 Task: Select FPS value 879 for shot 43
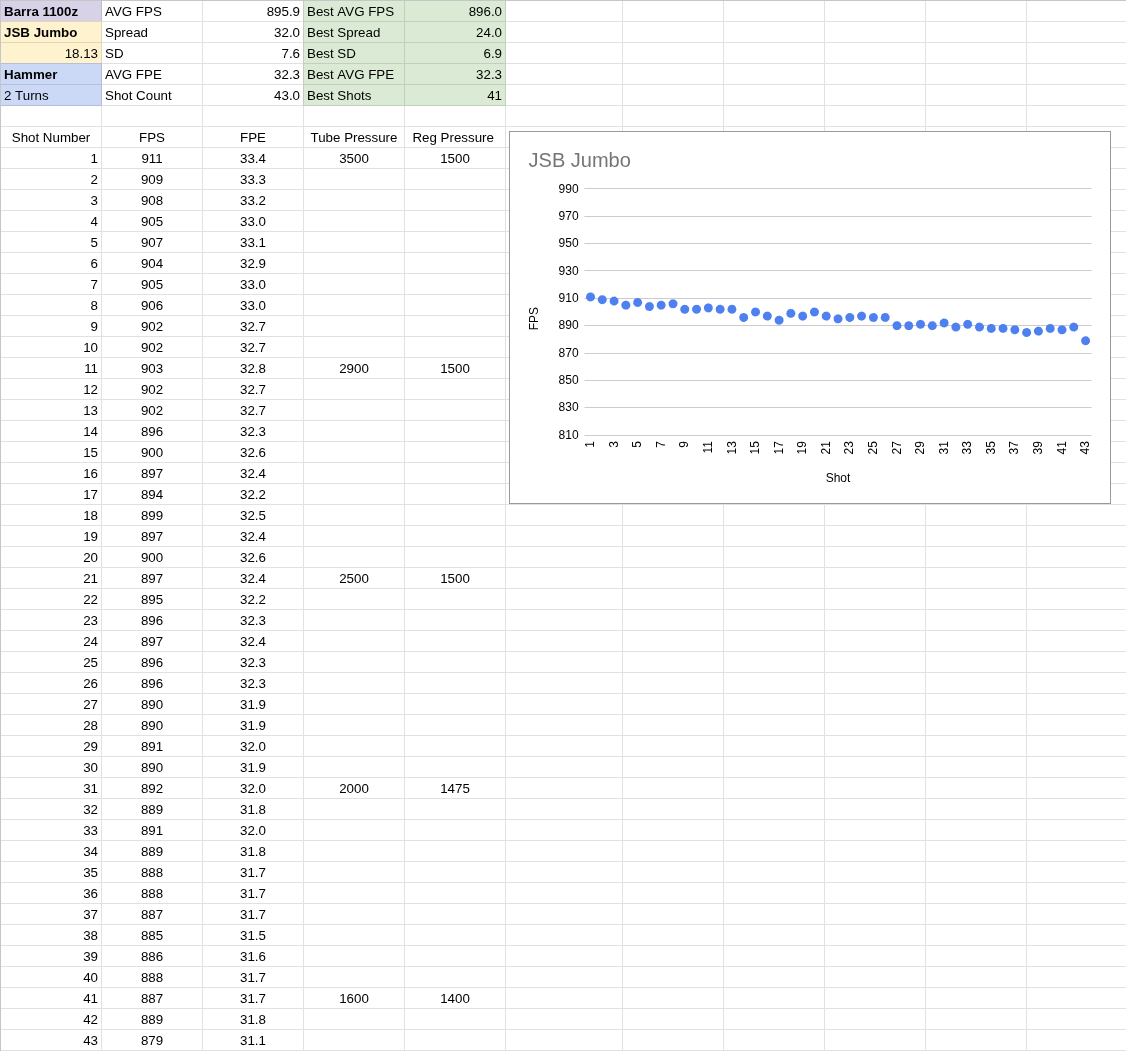click(152, 1040)
